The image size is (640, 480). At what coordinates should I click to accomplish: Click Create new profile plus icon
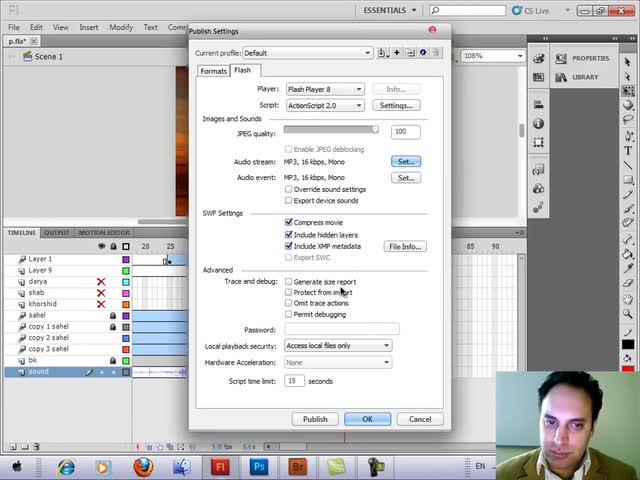pyautogui.click(x=396, y=53)
